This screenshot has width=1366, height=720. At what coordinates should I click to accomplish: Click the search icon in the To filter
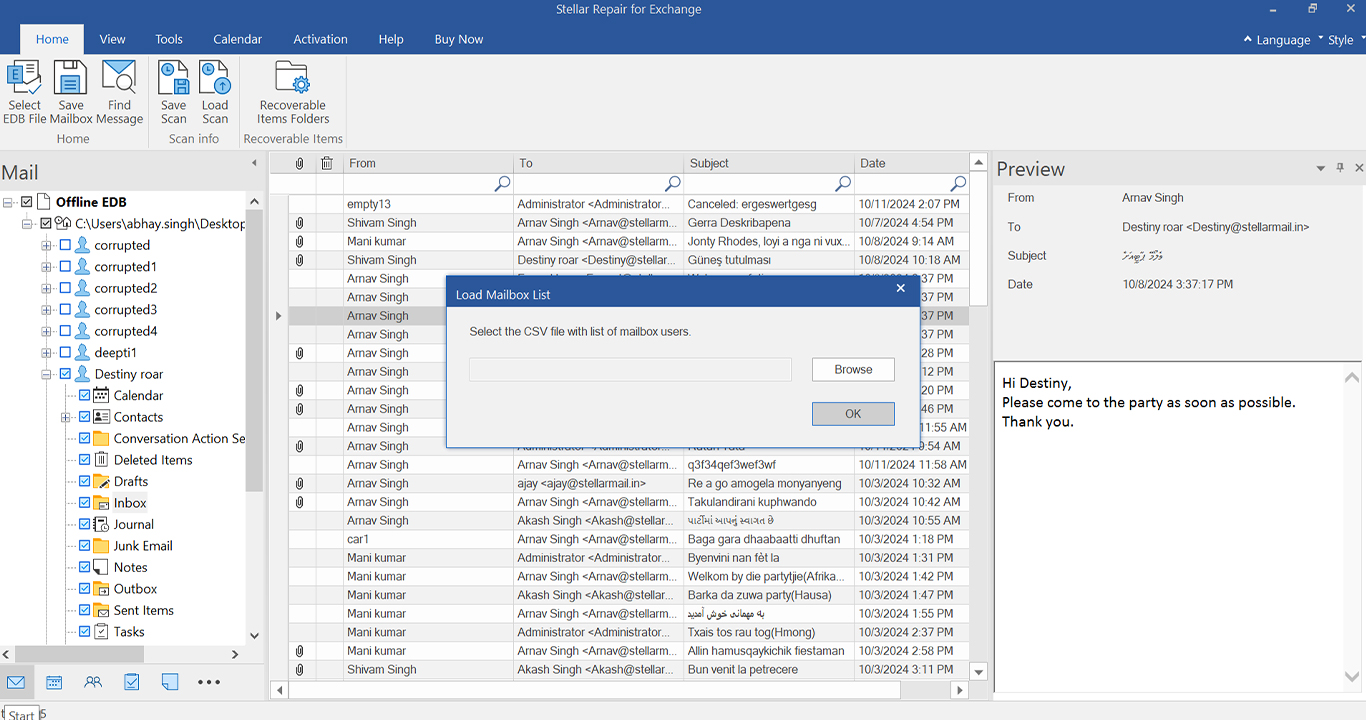pos(672,183)
